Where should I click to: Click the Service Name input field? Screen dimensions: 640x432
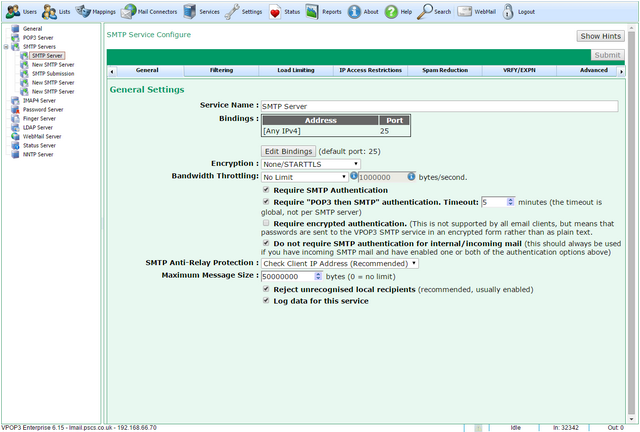coord(440,106)
